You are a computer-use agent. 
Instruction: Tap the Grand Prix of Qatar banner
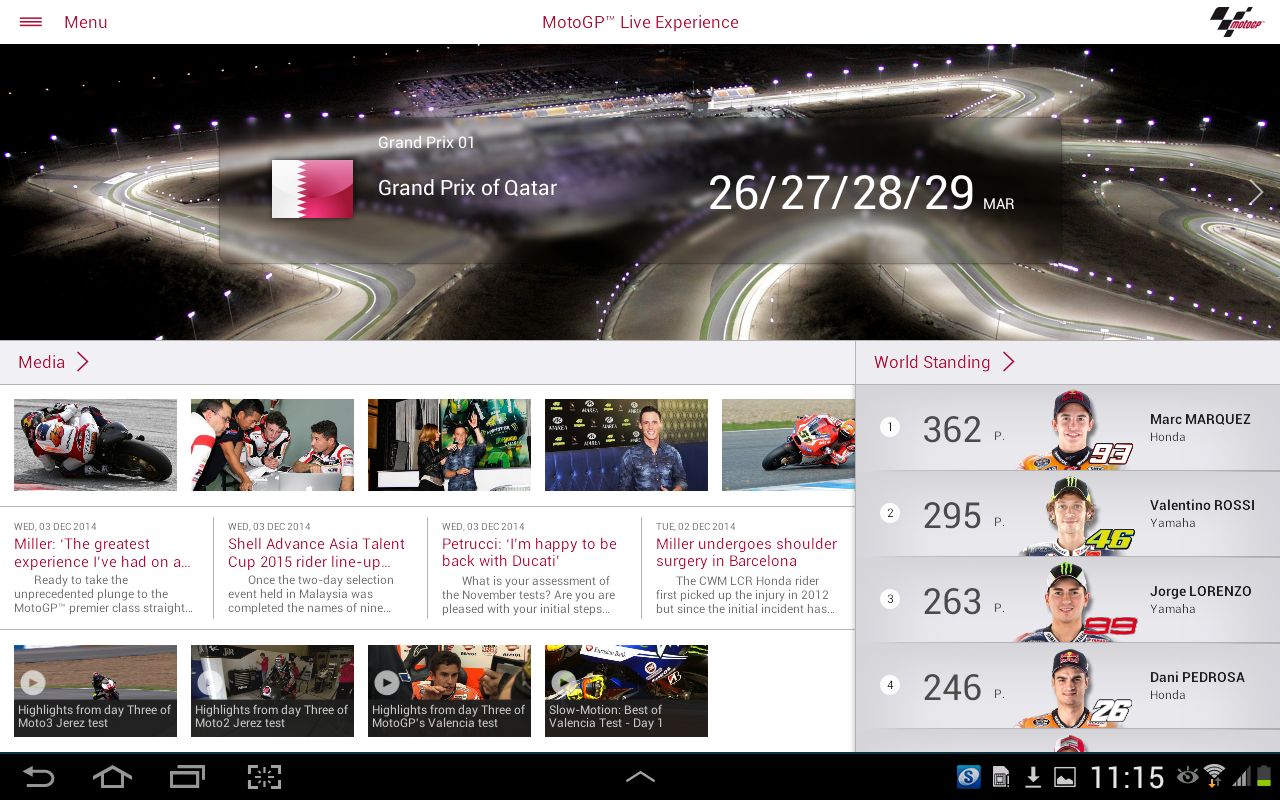point(640,190)
